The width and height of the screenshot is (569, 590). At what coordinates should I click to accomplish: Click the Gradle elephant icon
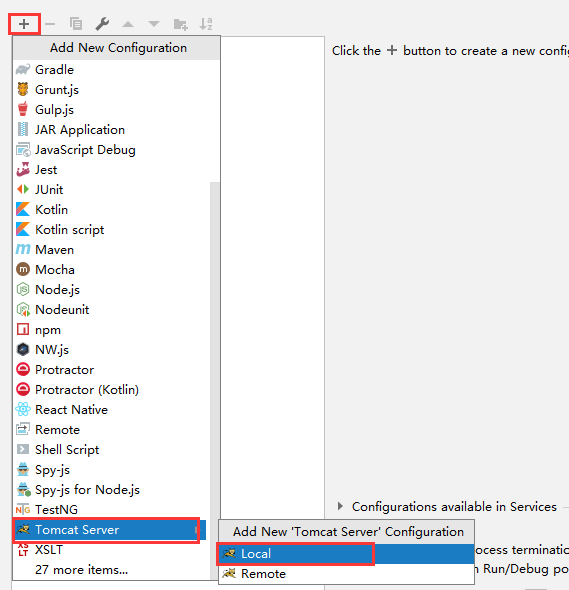point(23,70)
